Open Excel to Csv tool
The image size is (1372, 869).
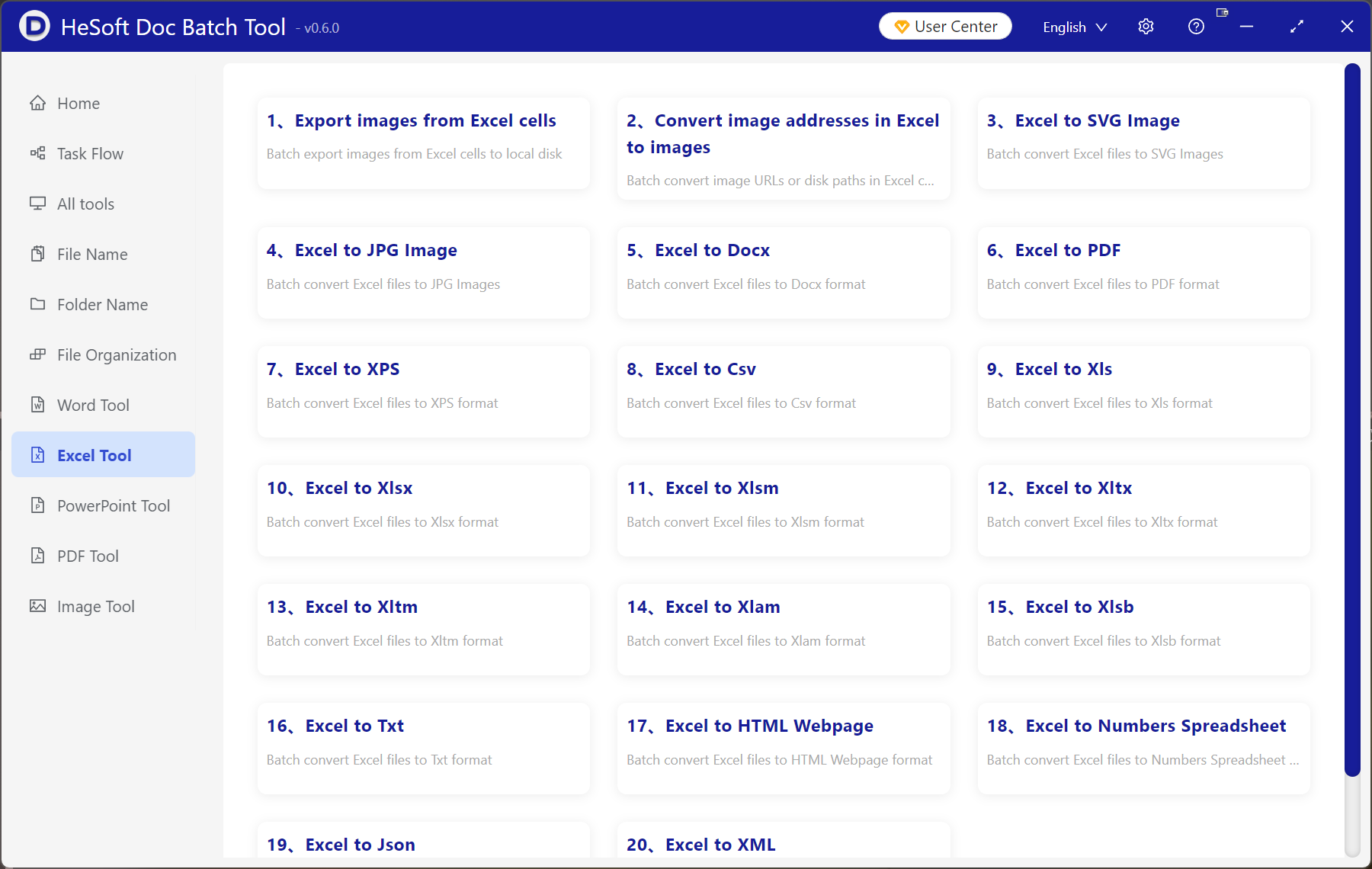784,392
